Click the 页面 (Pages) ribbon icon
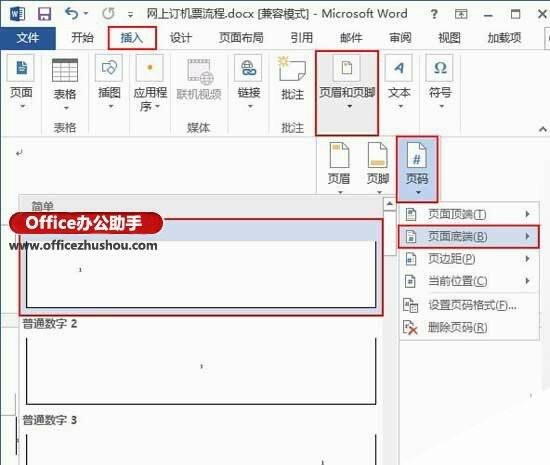 (x=21, y=68)
